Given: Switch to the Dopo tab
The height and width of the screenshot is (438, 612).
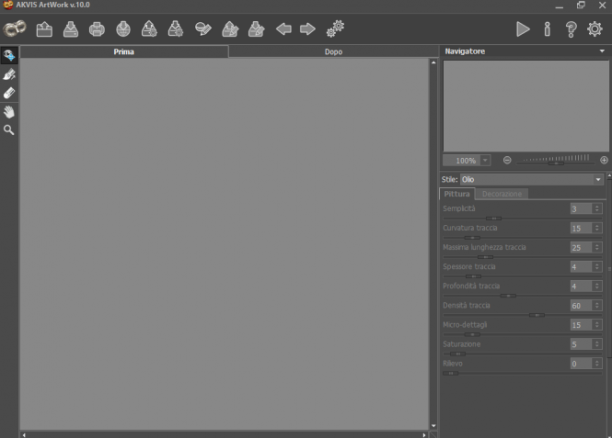Looking at the screenshot, I should tap(333, 52).
